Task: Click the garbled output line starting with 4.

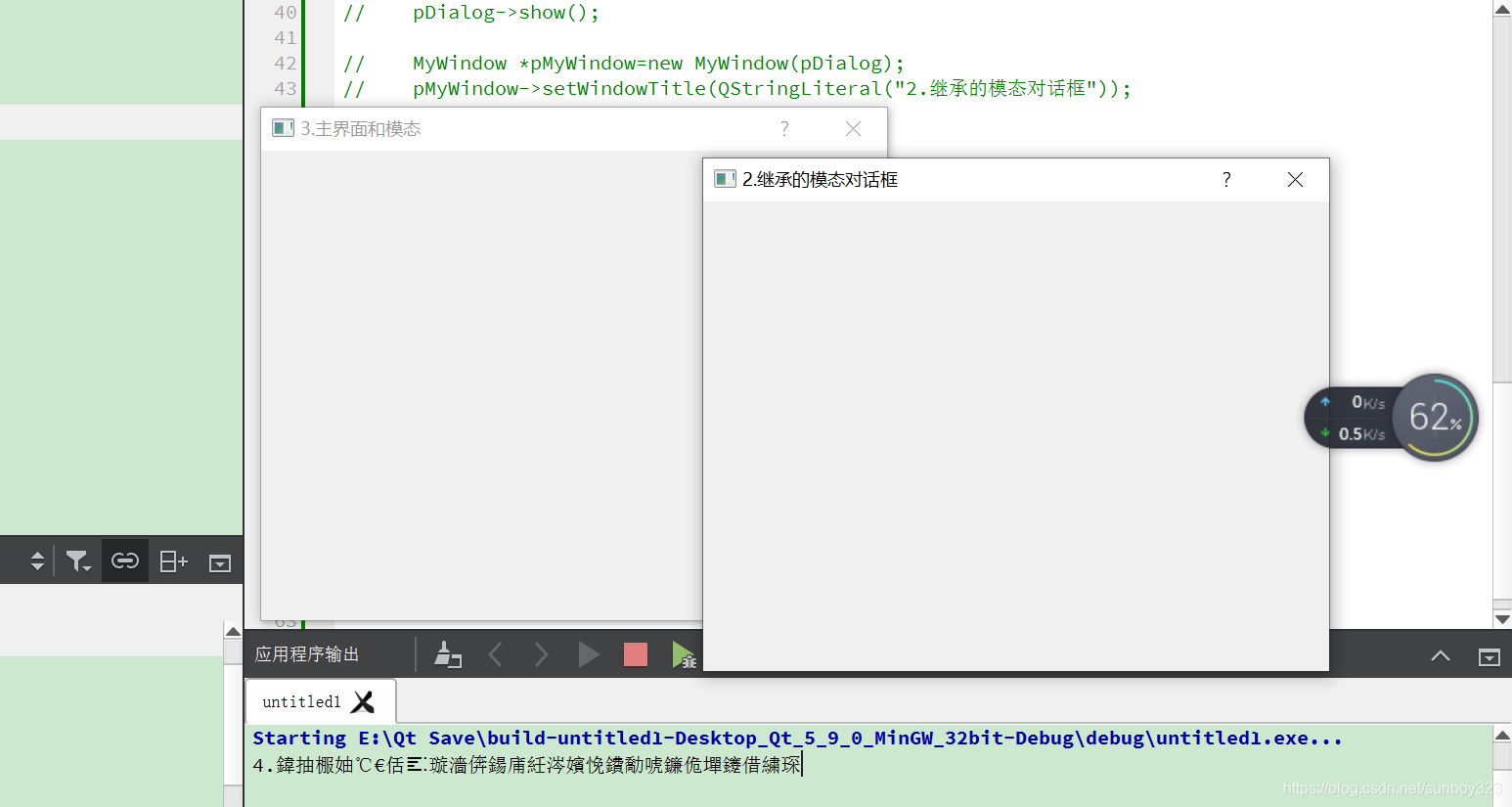Action: pyautogui.click(x=526, y=765)
